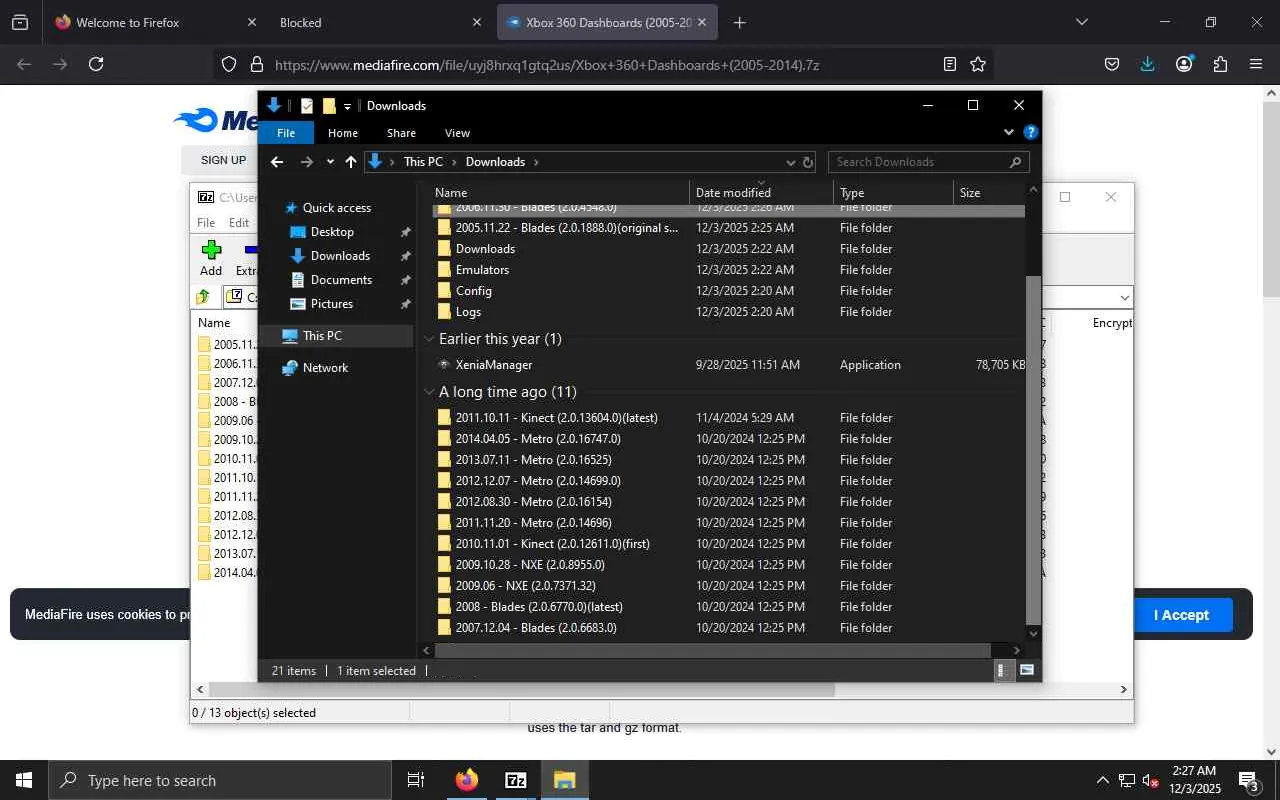Open Customize Quick Access Toolbar dropdown
The image size is (1280, 800).
[x=348, y=106]
